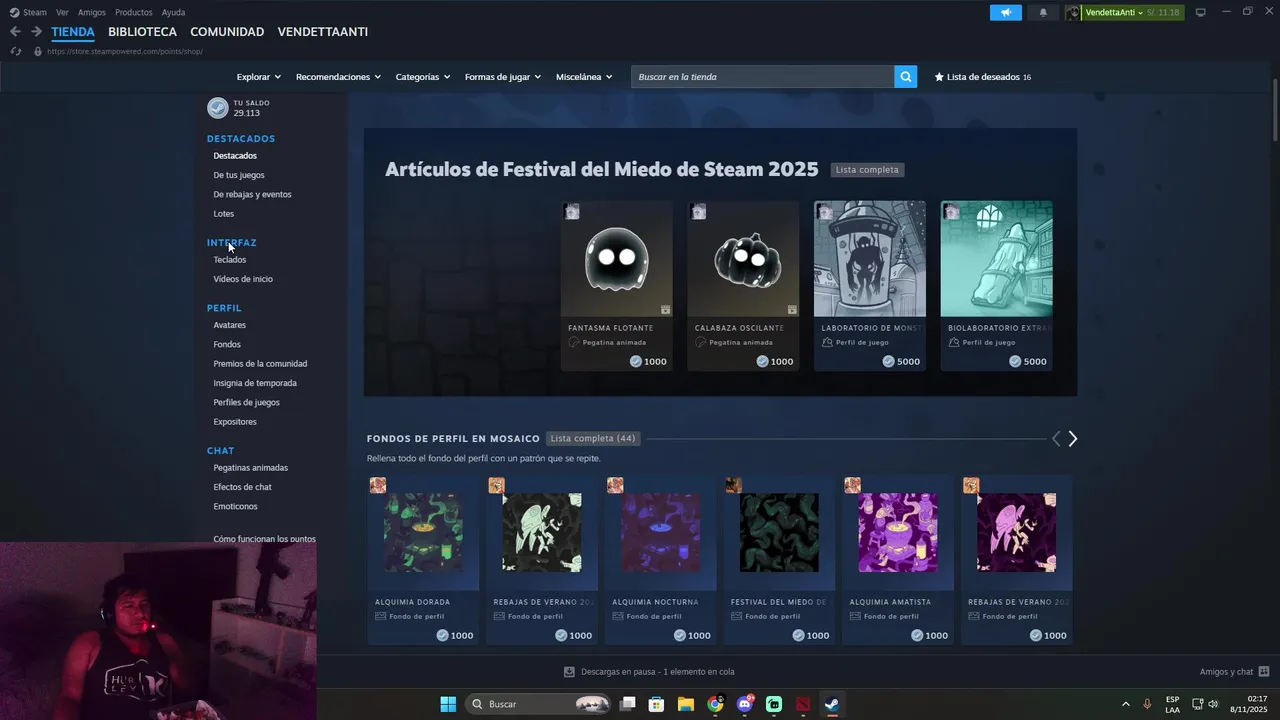Viewport: 1280px width, 720px height.
Task: Open Big Picture mode monitor icon
Action: point(1201,12)
